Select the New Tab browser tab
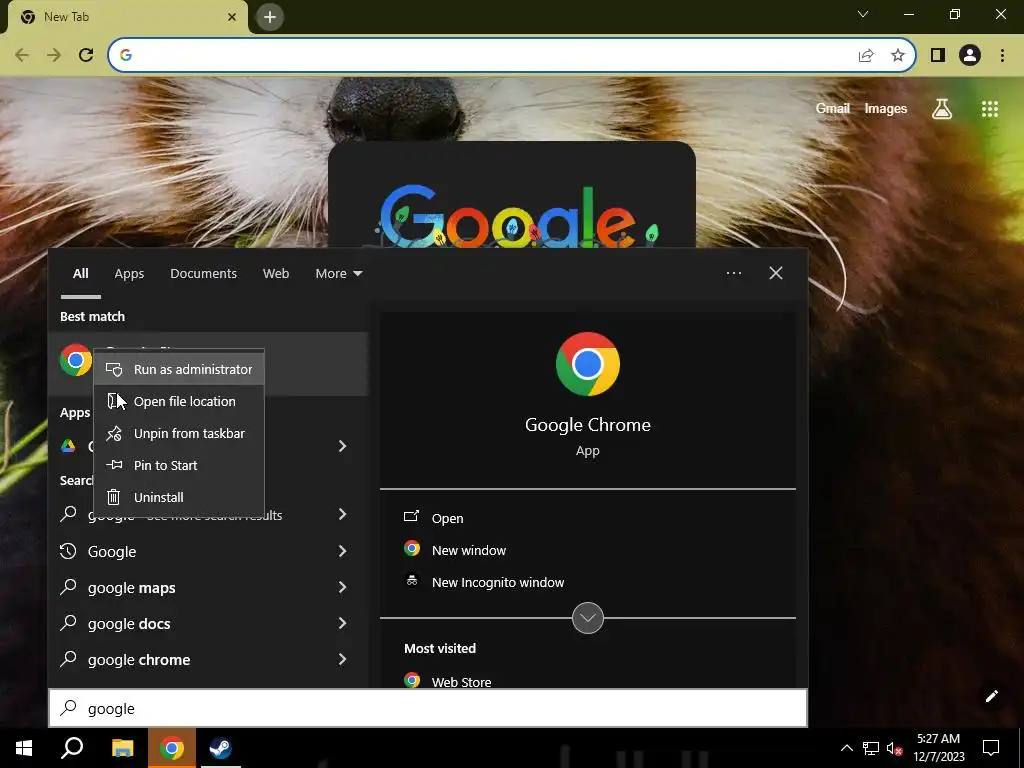The image size is (1024, 768). coord(127,17)
